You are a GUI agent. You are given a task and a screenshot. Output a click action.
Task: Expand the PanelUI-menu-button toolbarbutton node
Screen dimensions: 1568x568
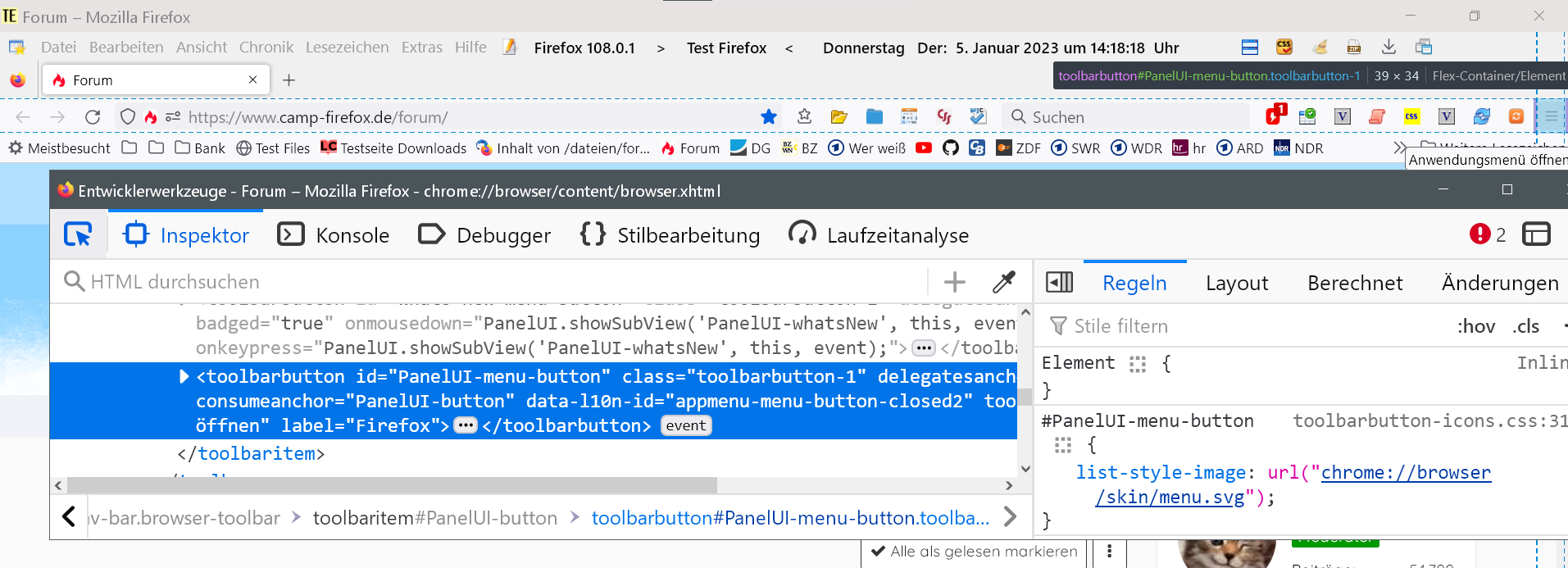[x=184, y=376]
